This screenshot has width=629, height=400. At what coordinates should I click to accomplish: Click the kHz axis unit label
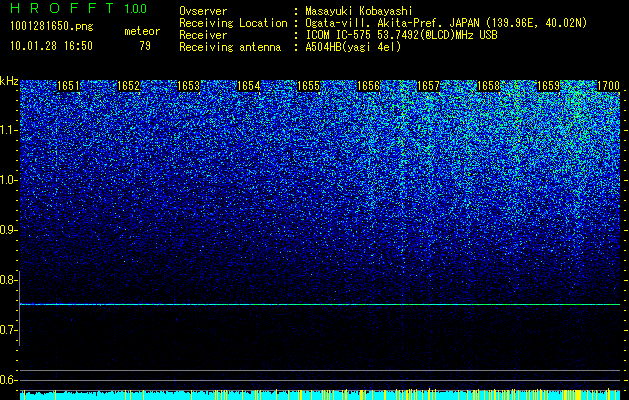point(9,81)
